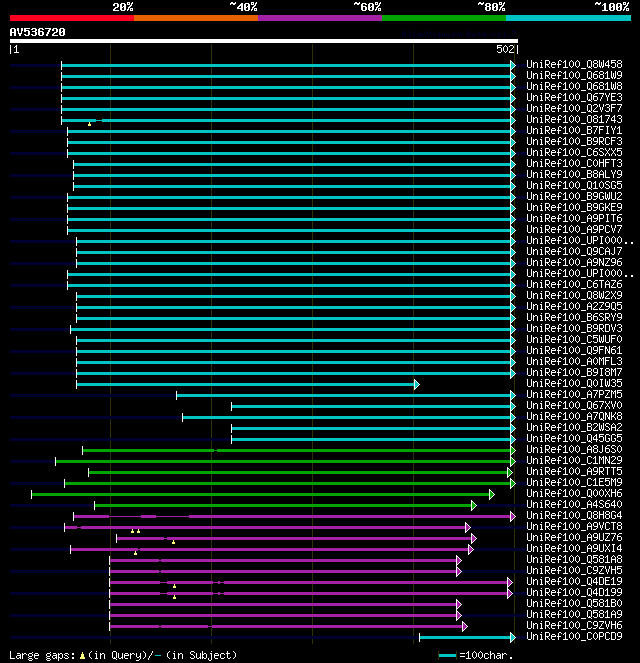
Task: Click the cyan ~100% identity legend segment
Action: [x=568, y=18]
